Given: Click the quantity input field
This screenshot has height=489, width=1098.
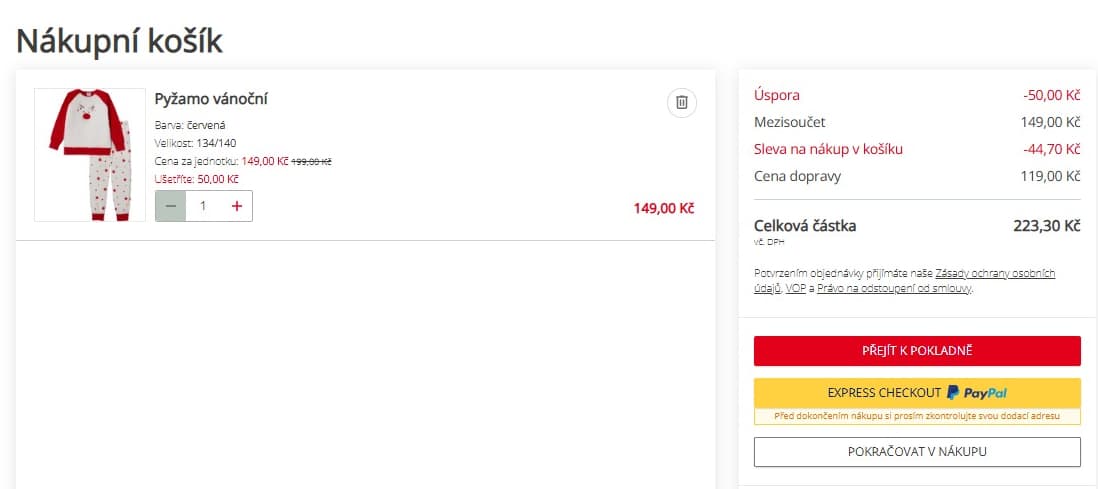Looking at the screenshot, I should click(204, 206).
